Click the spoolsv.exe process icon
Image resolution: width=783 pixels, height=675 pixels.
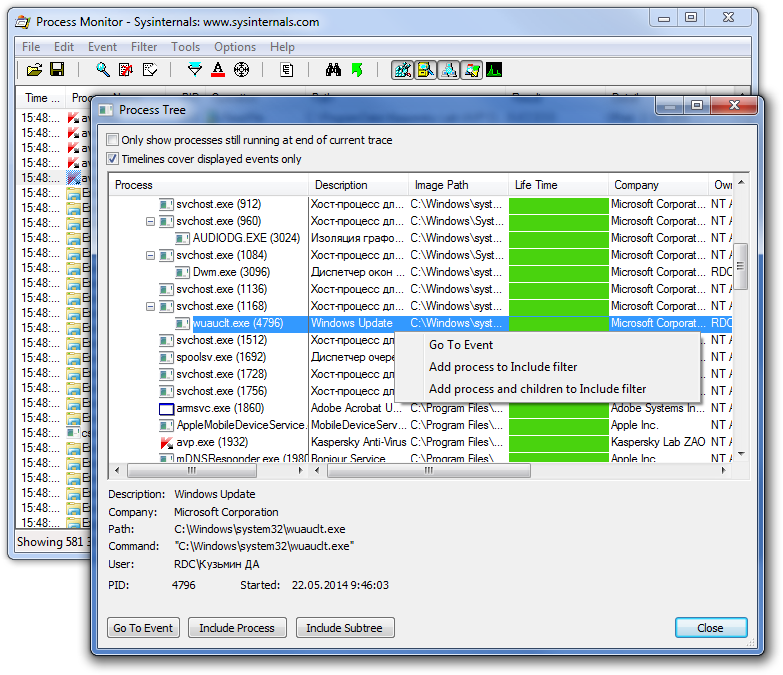pyautogui.click(x=166, y=357)
